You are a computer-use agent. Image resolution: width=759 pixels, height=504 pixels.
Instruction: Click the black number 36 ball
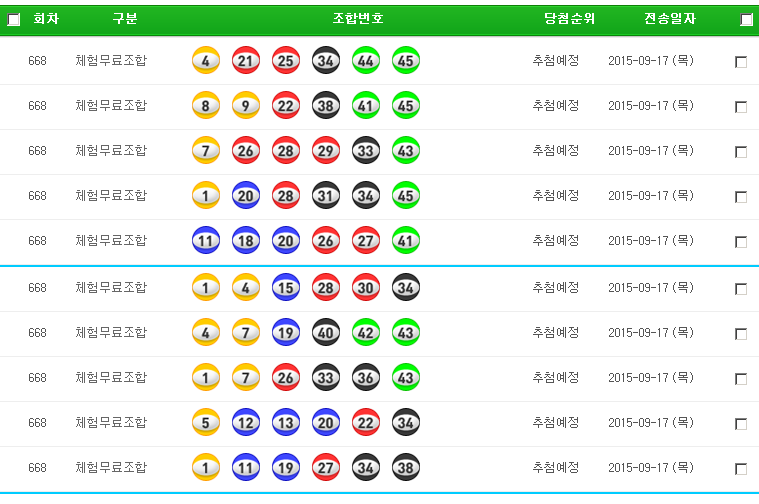[365, 377]
